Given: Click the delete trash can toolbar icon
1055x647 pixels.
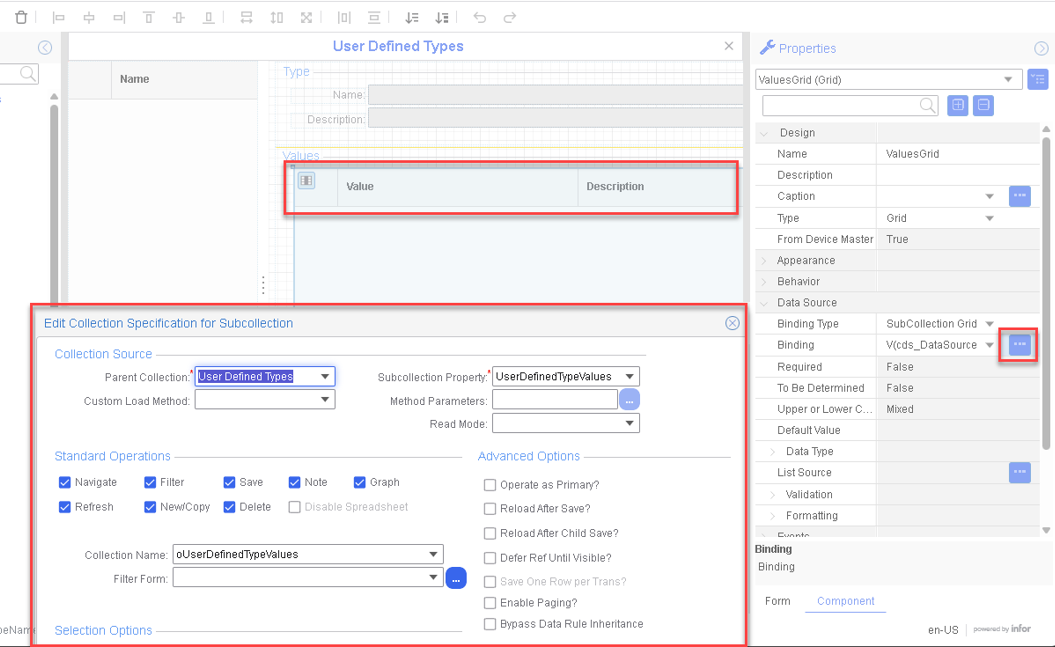Looking at the screenshot, I should click(x=22, y=17).
